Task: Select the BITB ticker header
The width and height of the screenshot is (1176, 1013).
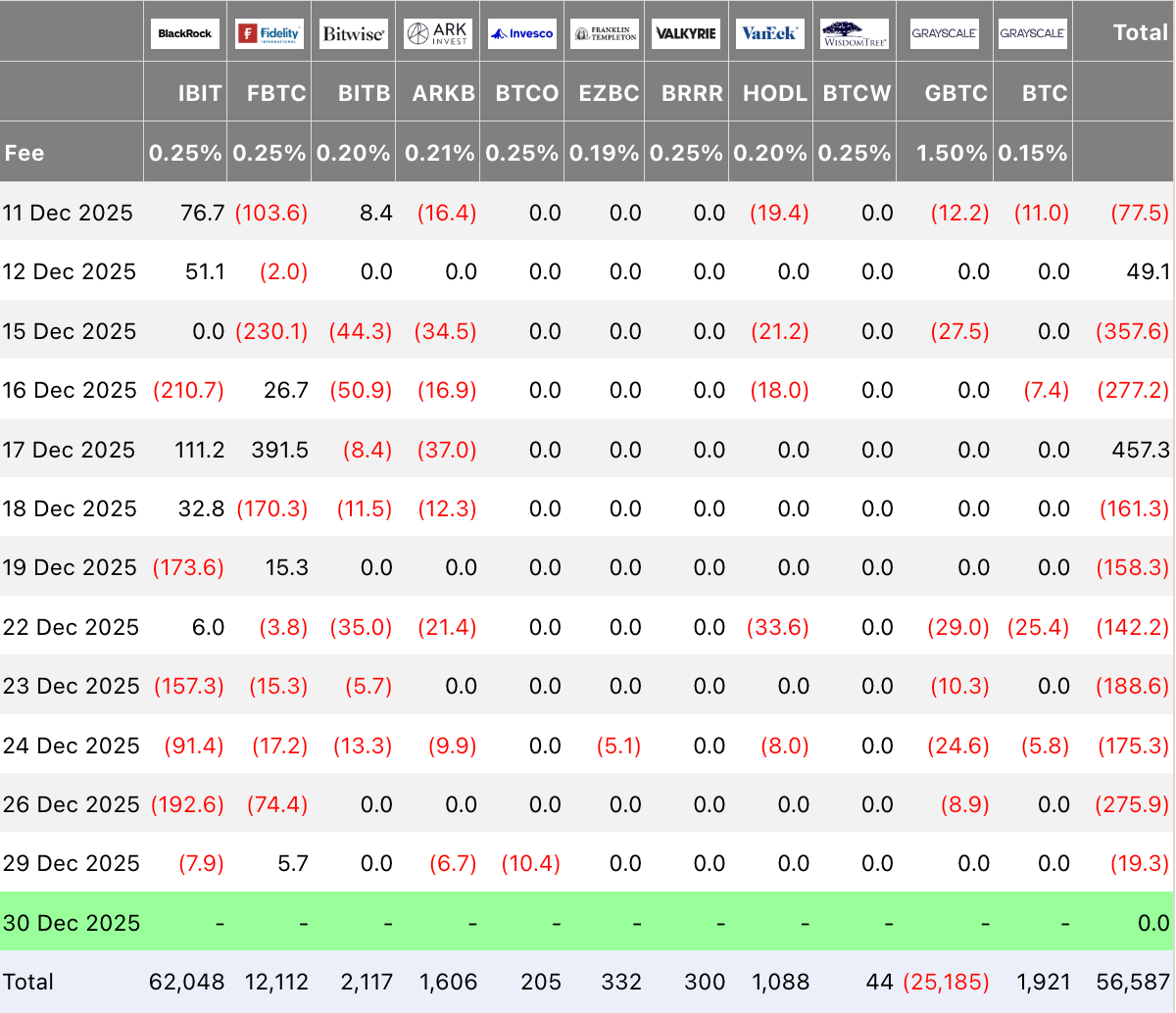Action: [365, 93]
